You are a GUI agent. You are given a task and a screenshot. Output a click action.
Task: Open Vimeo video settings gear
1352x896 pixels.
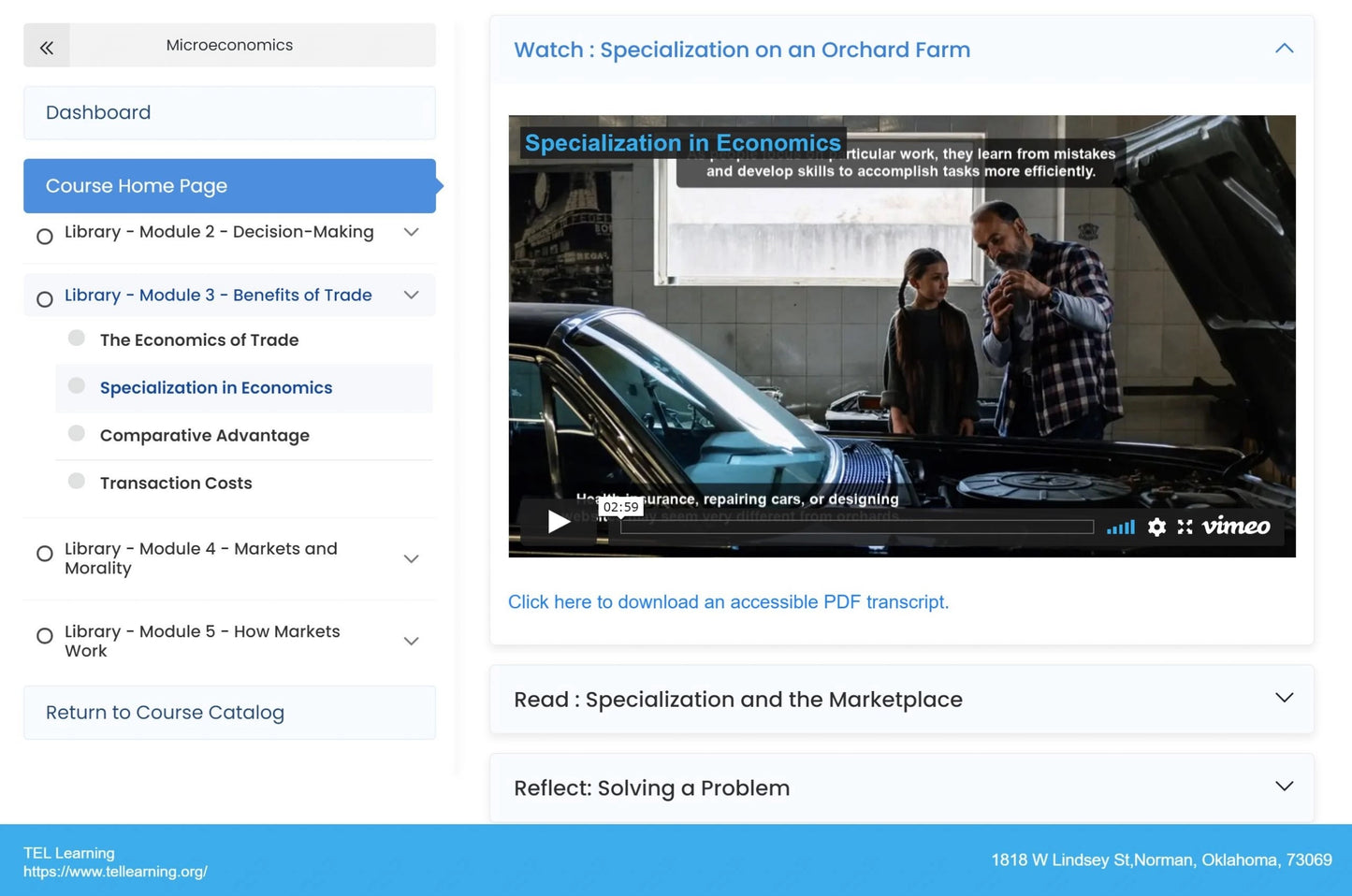point(1156,527)
